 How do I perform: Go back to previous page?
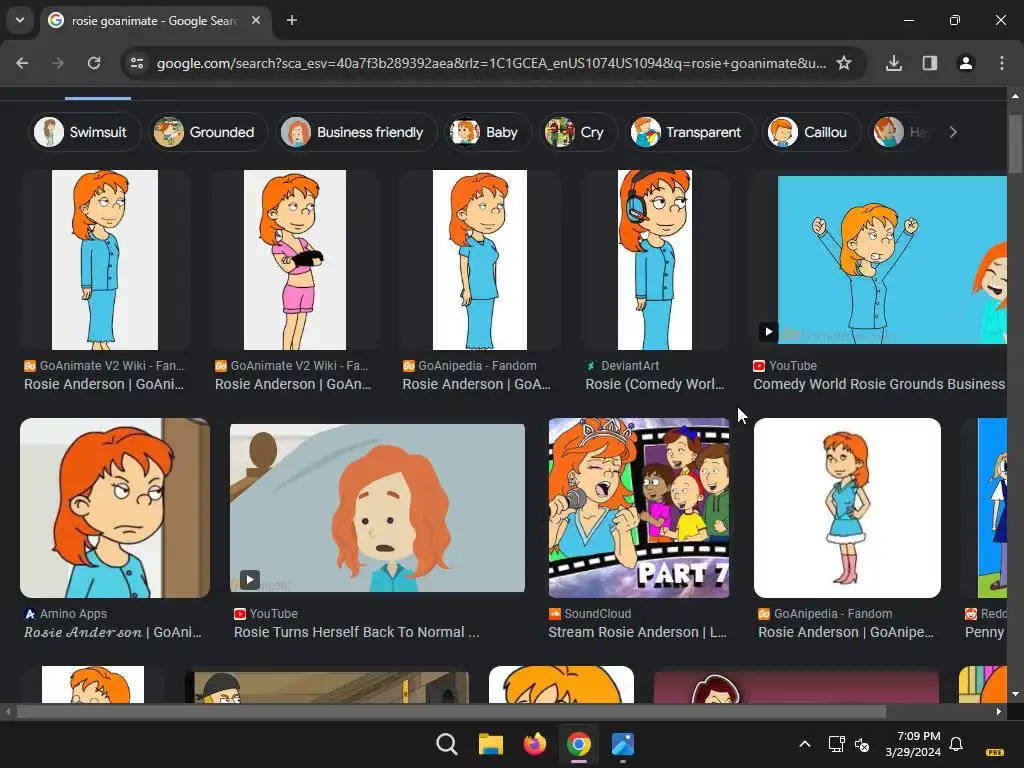pyautogui.click(x=22, y=63)
